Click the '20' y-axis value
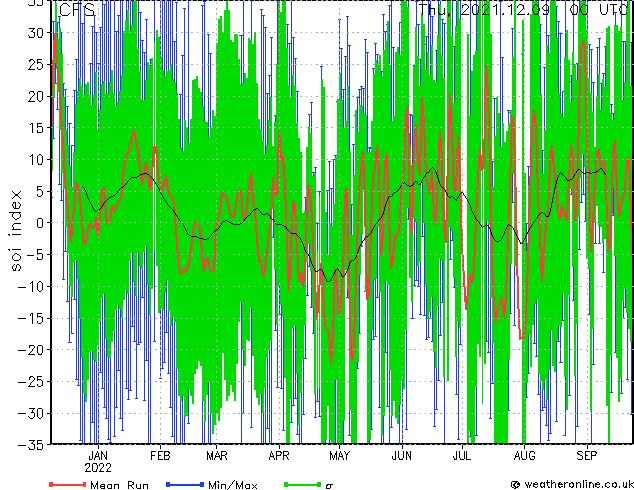Viewport: 634px width, 490px height. 36,96
